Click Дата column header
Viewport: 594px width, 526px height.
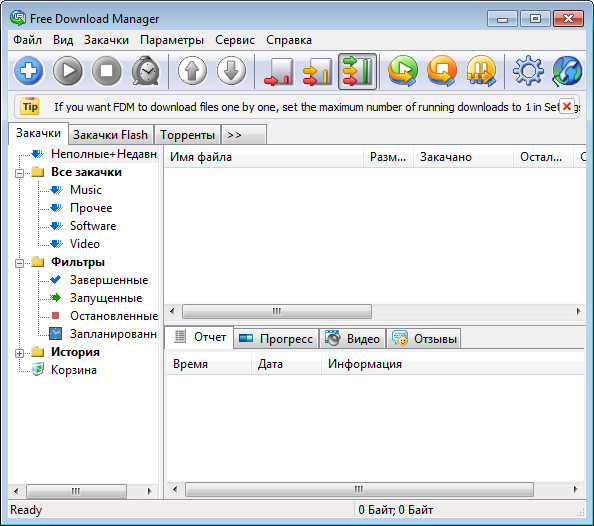pyautogui.click(x=287, y=364)
